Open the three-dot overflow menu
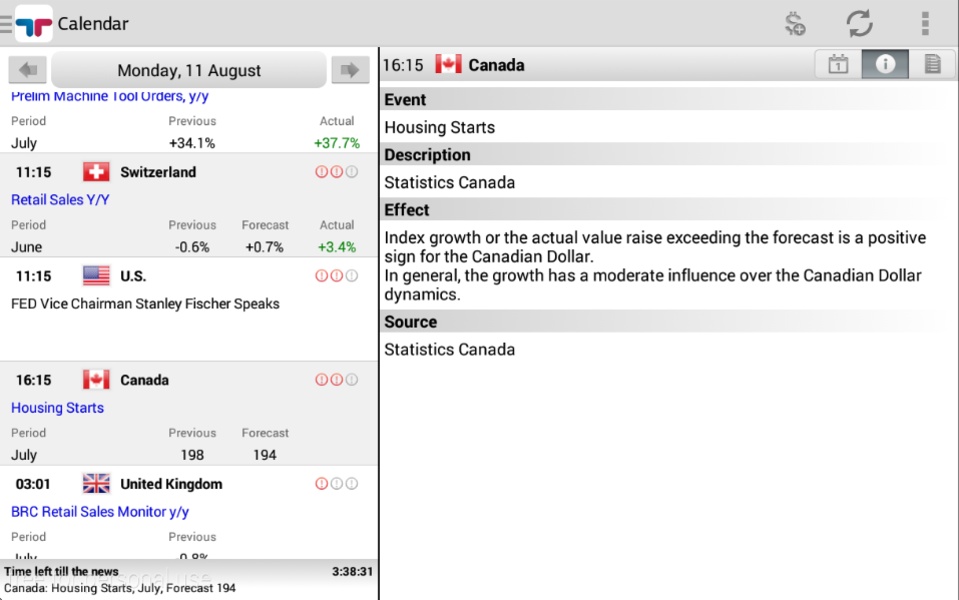The width and height of the screenshot is (959, 600). [x=925, y=24]
